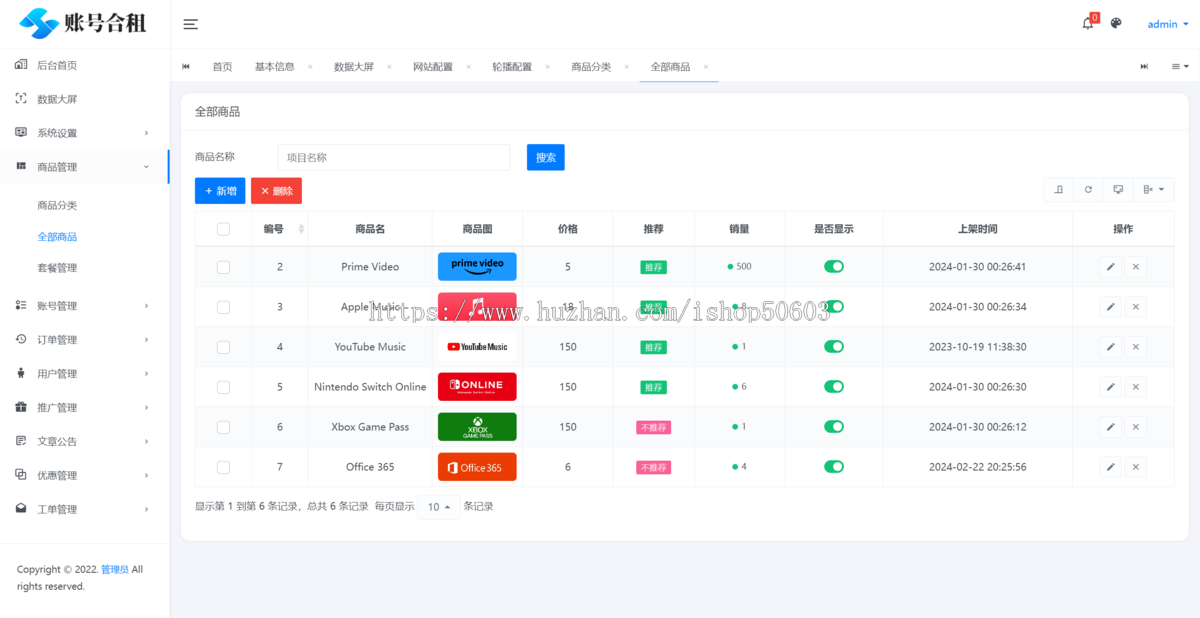Delete the Office 365 row with X icon
This screenshot has width=1200, height=618.
click(x=1135, y=467)
